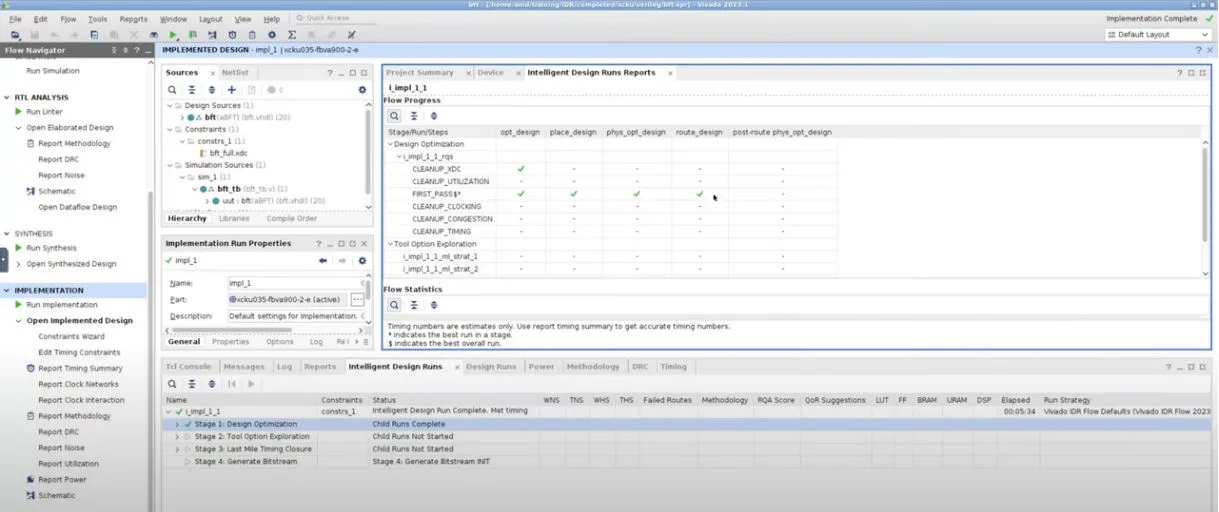
Task: Click Run Synthesis in Flow Navigator
Action: click(x=51, y=248)
